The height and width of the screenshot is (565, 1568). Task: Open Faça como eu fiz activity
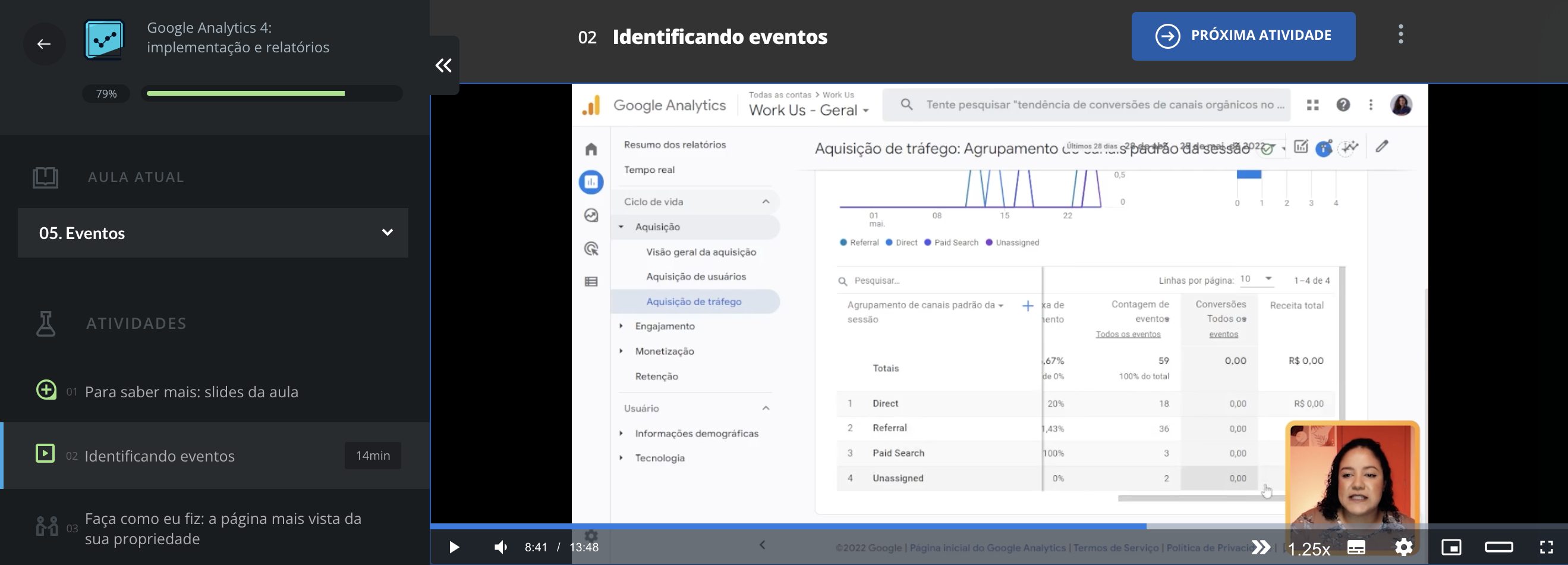223,528
